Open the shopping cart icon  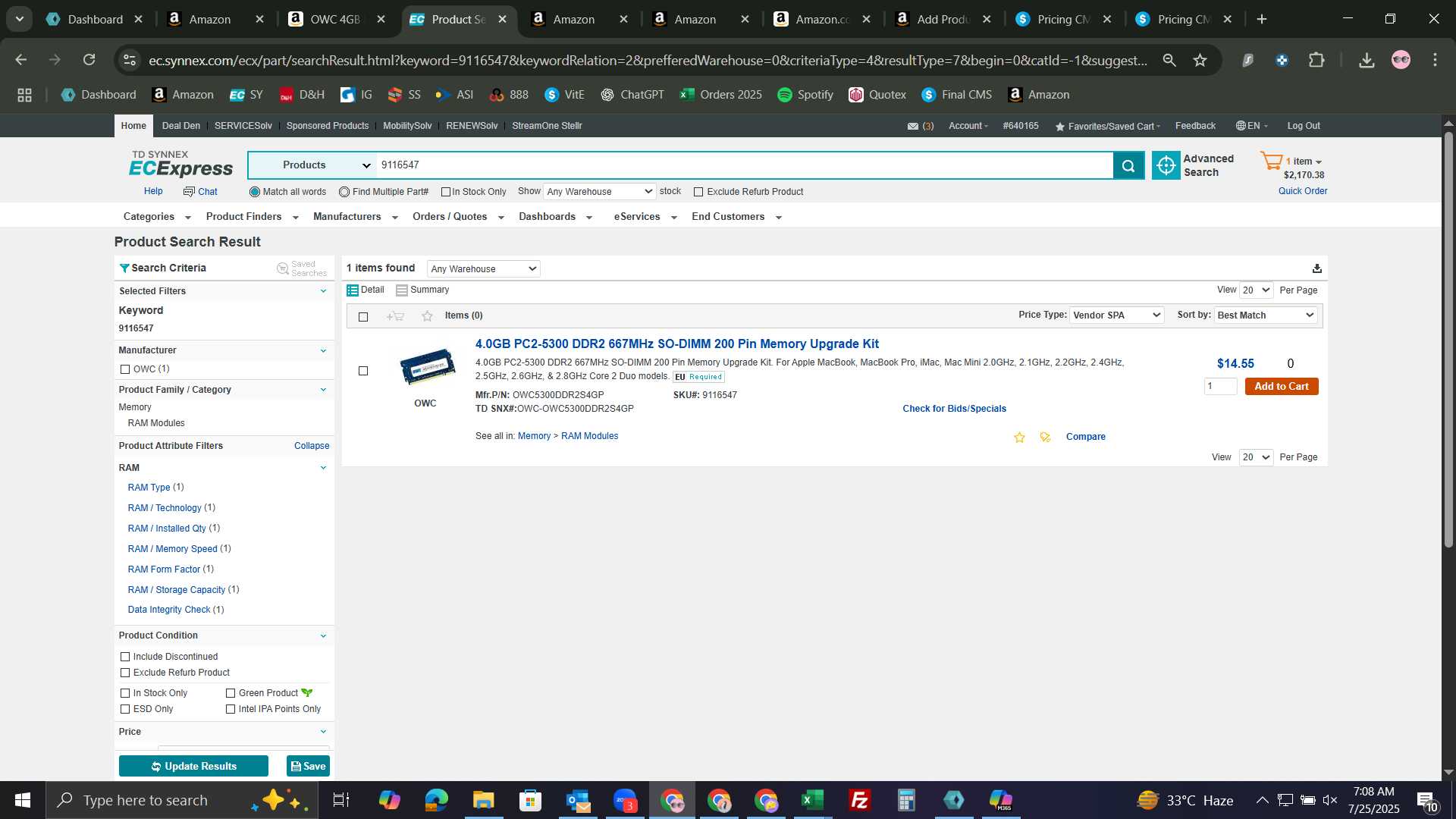click(1271, 161)
